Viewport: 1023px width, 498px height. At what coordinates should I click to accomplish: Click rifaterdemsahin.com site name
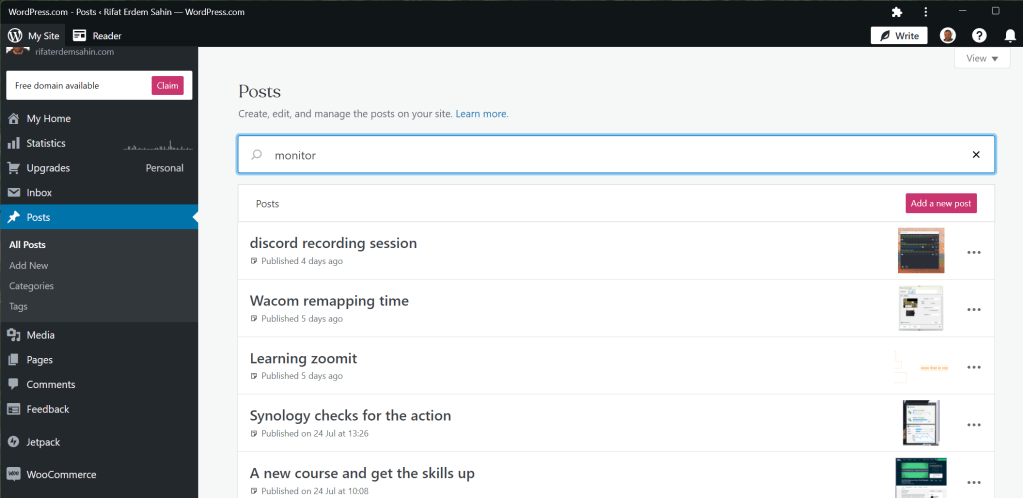tap(74, 52)
